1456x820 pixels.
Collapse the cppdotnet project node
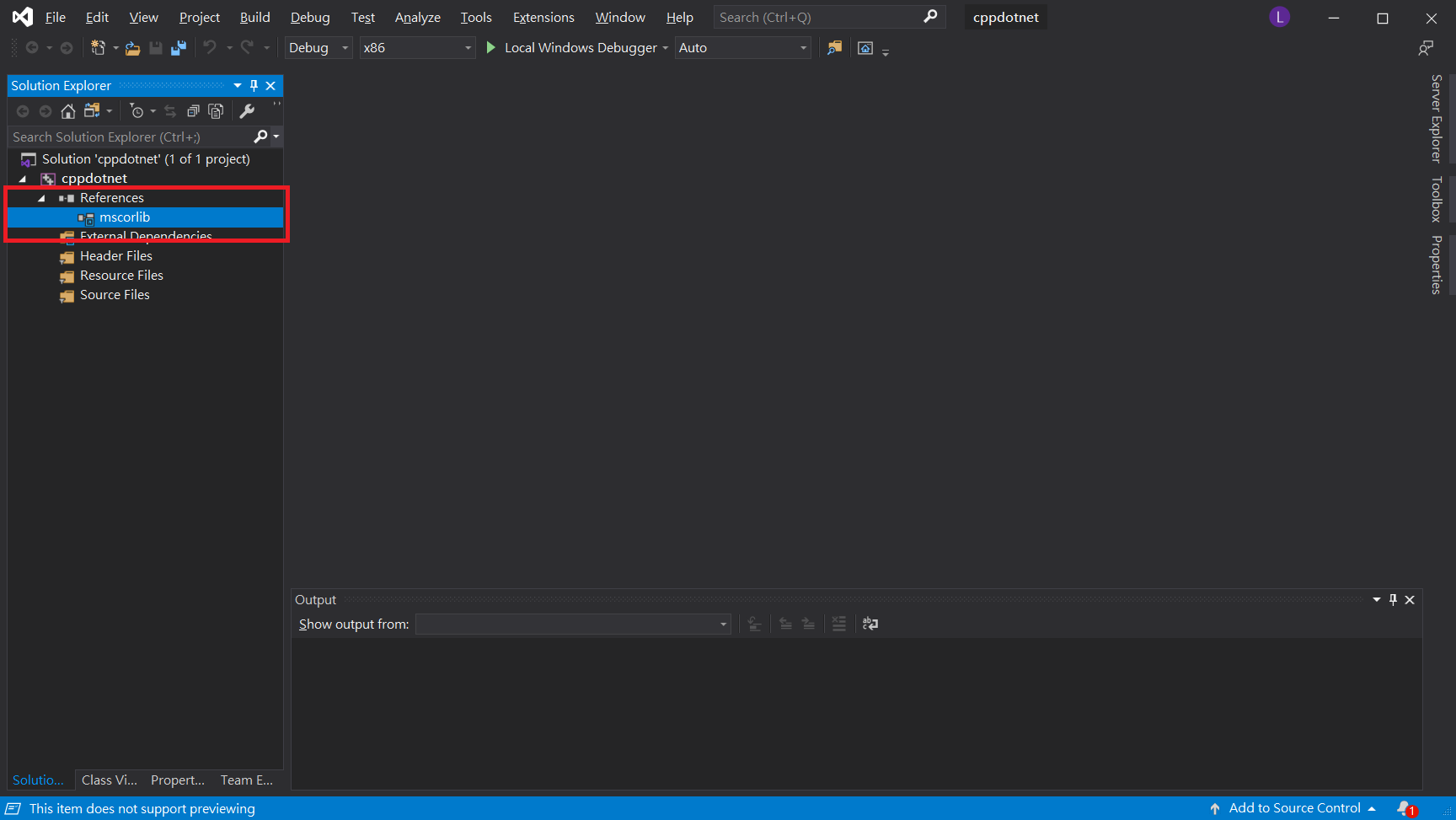click(x=23, y=179)
